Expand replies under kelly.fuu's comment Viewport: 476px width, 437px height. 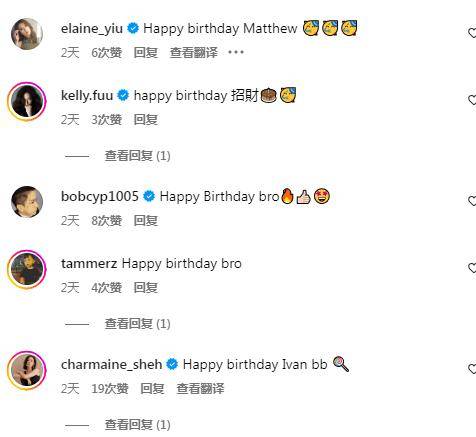pyautogui.click(x=137, y=156)
